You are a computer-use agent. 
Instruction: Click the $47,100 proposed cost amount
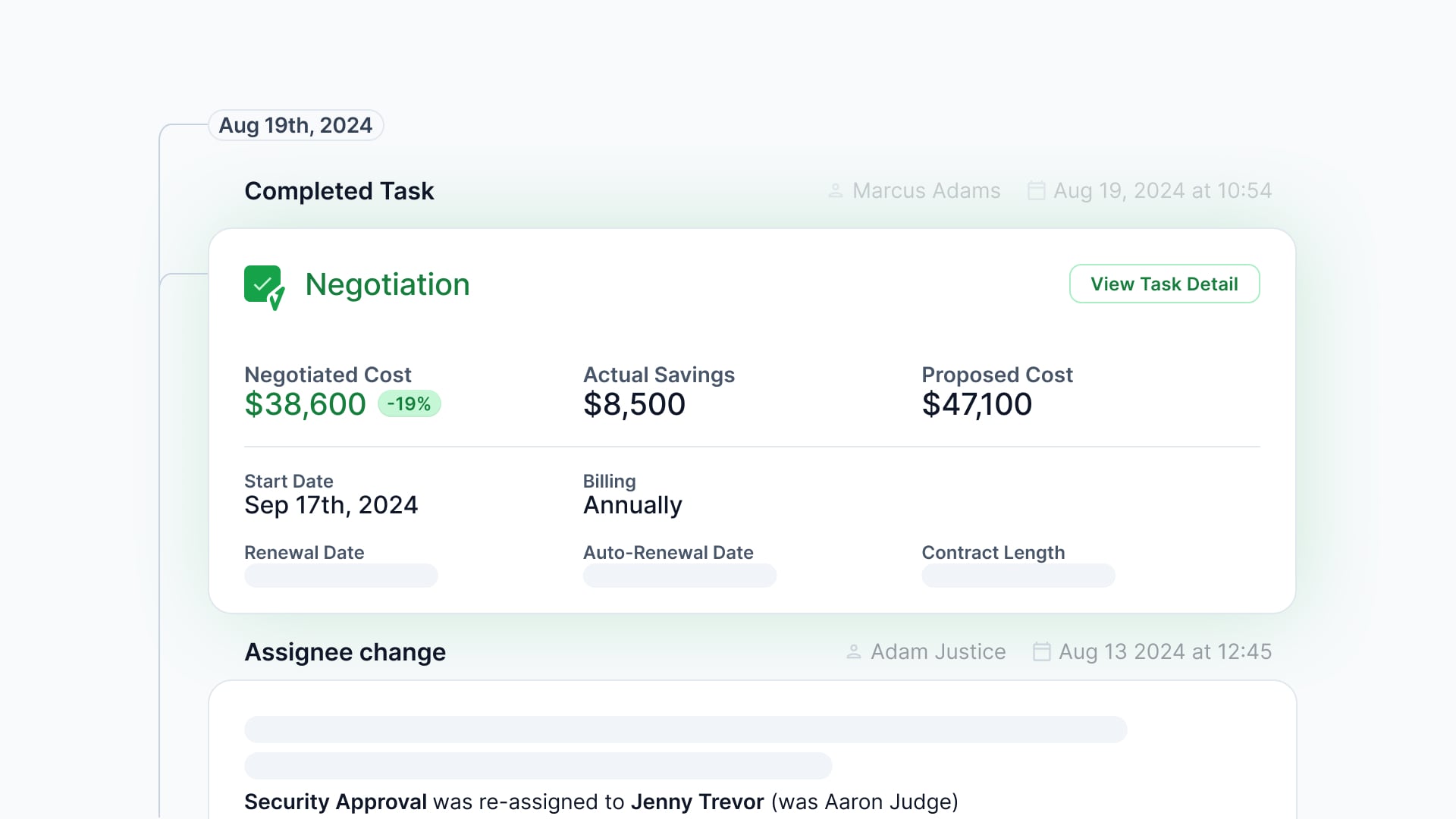(977, 404)
